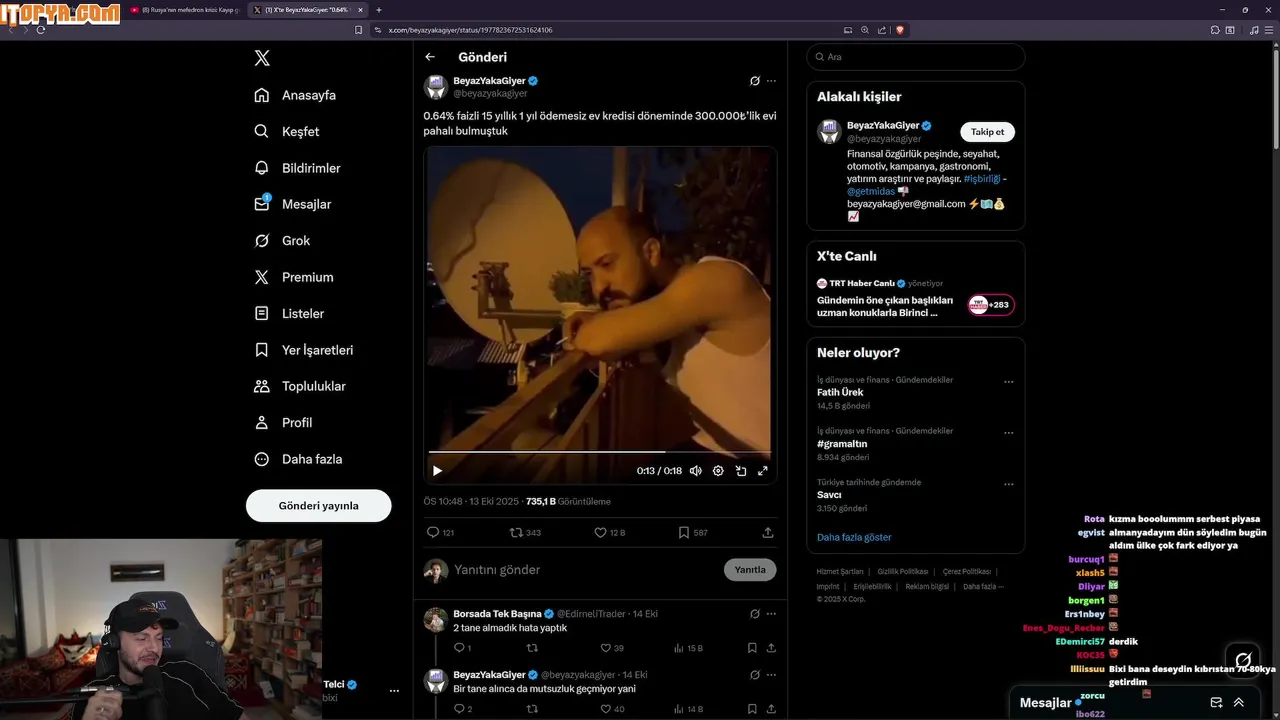Image resolution: width=1280 pixels, height=720 pixels.
Task: Open Mesajlar in the sidebar
Action: (293, 204)
